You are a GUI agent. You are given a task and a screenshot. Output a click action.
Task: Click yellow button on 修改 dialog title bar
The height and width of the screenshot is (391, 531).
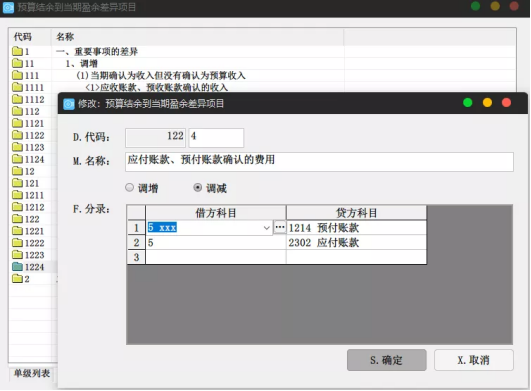487,103
